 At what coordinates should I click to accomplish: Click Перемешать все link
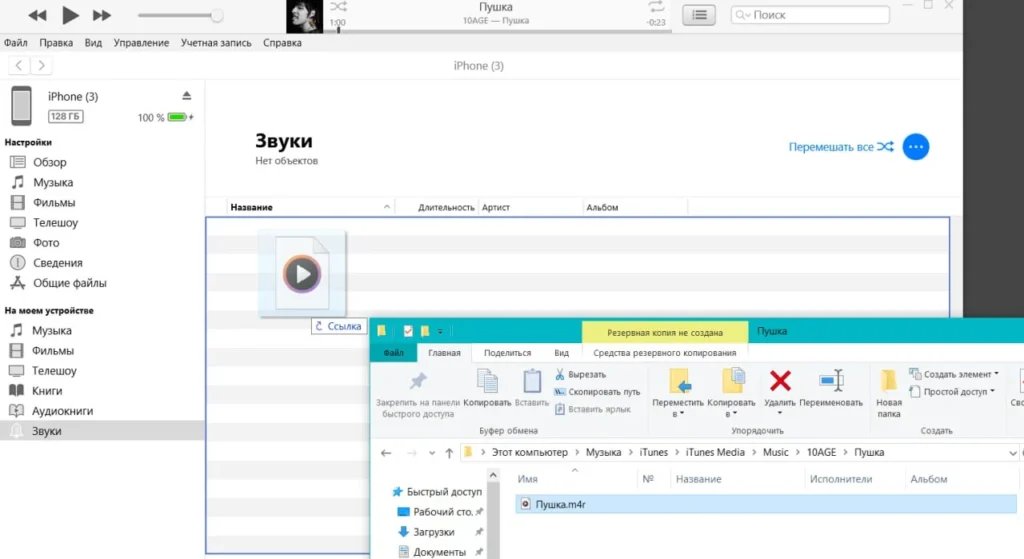pos(840,147)
